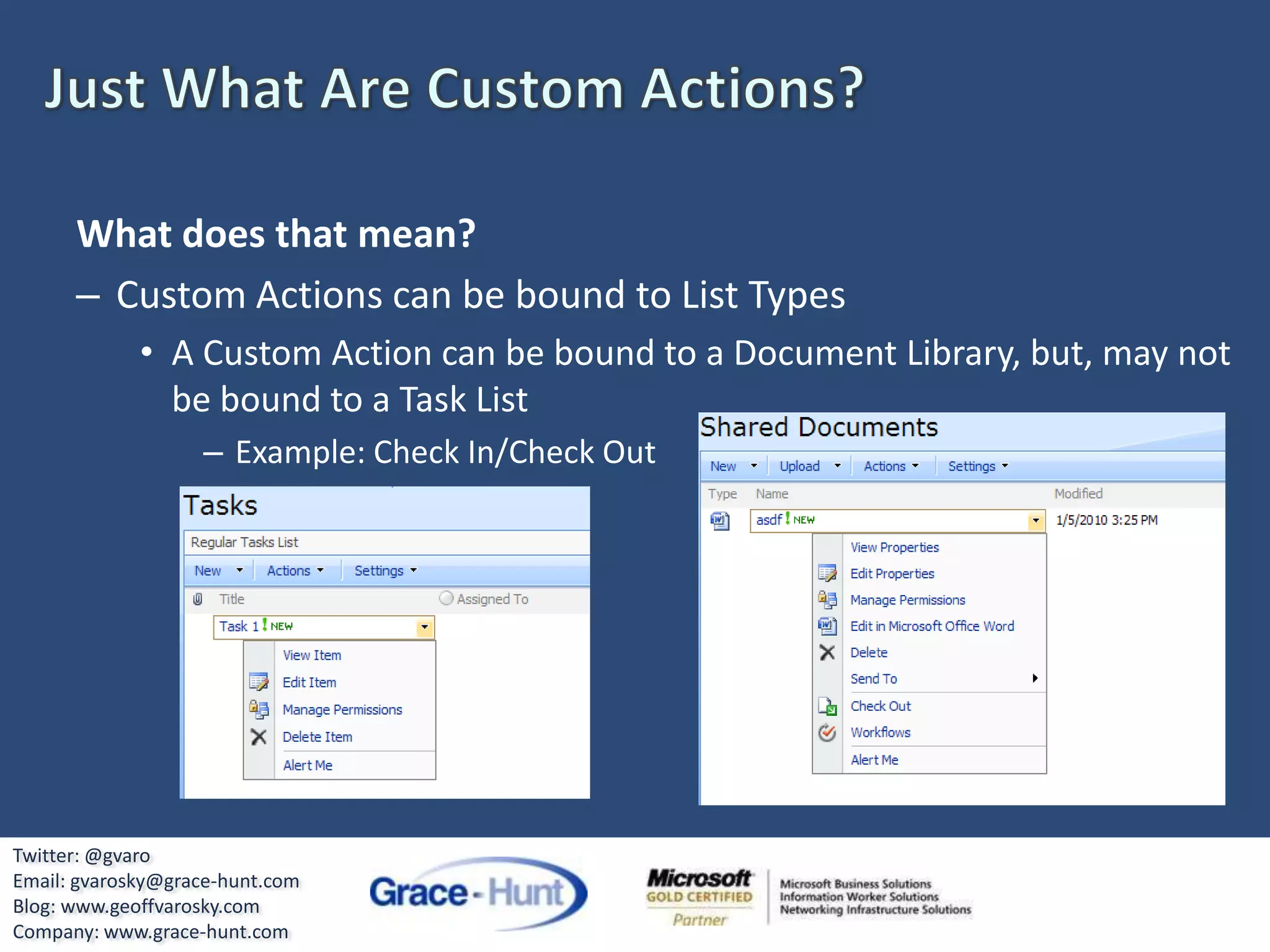
Task: Click the Delete X icon in Shared Documents menu
Action: click(x=827, y=652)
